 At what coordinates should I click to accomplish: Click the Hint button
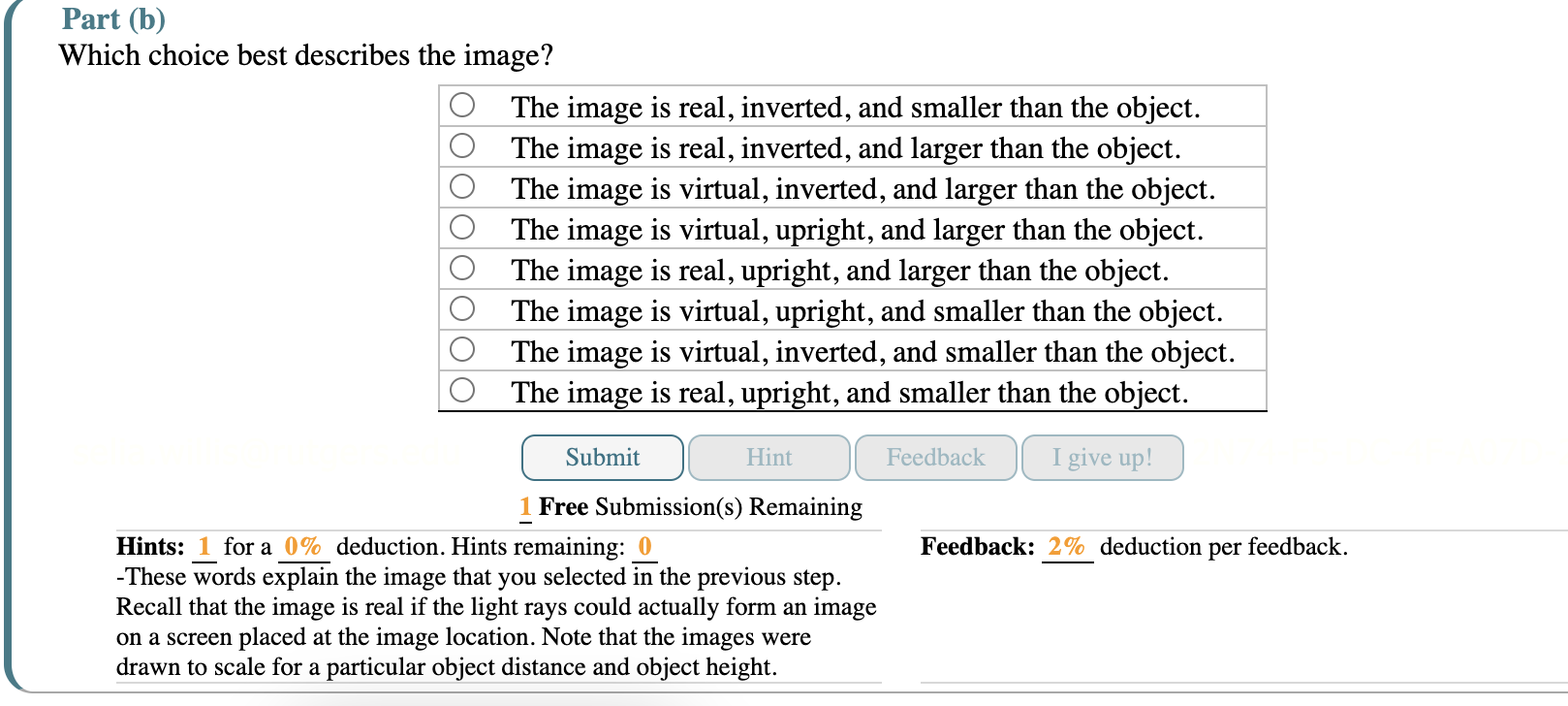pyautogui.click(x=768, y=457)
